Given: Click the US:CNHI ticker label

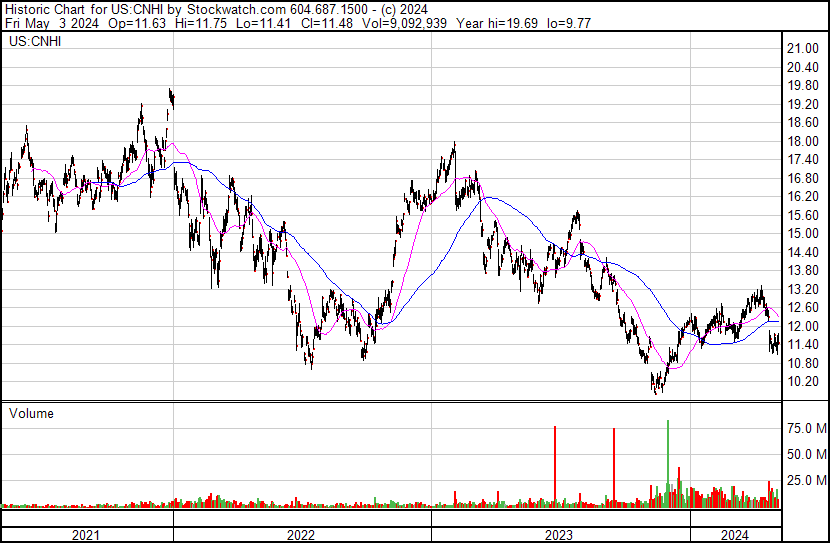Looking at the screenshot, I should (x=34, y=43).
